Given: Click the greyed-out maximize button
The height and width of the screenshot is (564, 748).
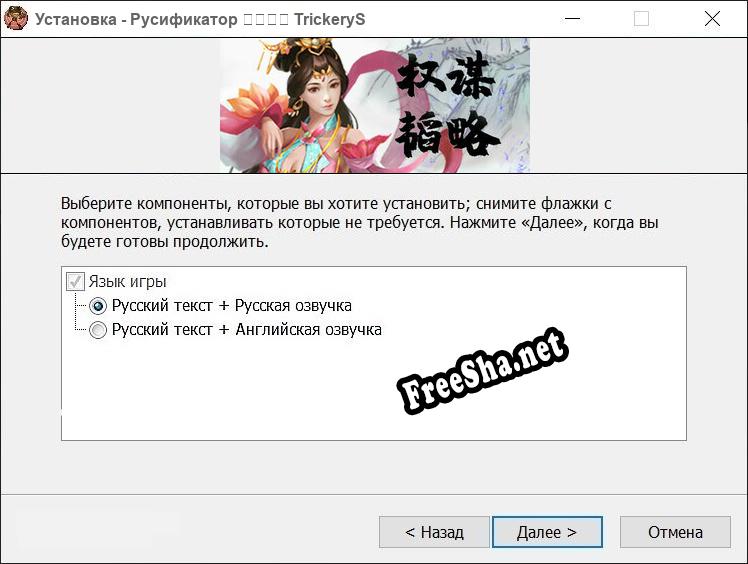Looking at the screenshot, I should click(x=641, y=18).
